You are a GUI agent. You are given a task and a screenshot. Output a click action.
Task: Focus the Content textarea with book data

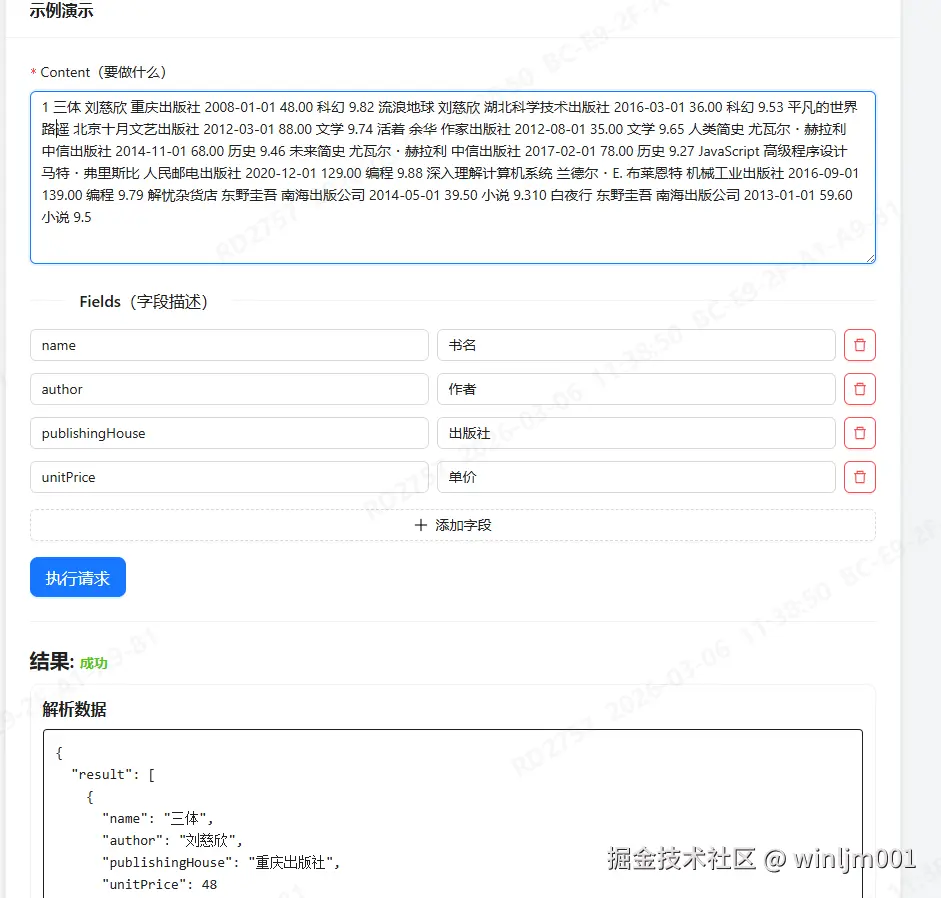pyautogui.click(x=452, y=178)
